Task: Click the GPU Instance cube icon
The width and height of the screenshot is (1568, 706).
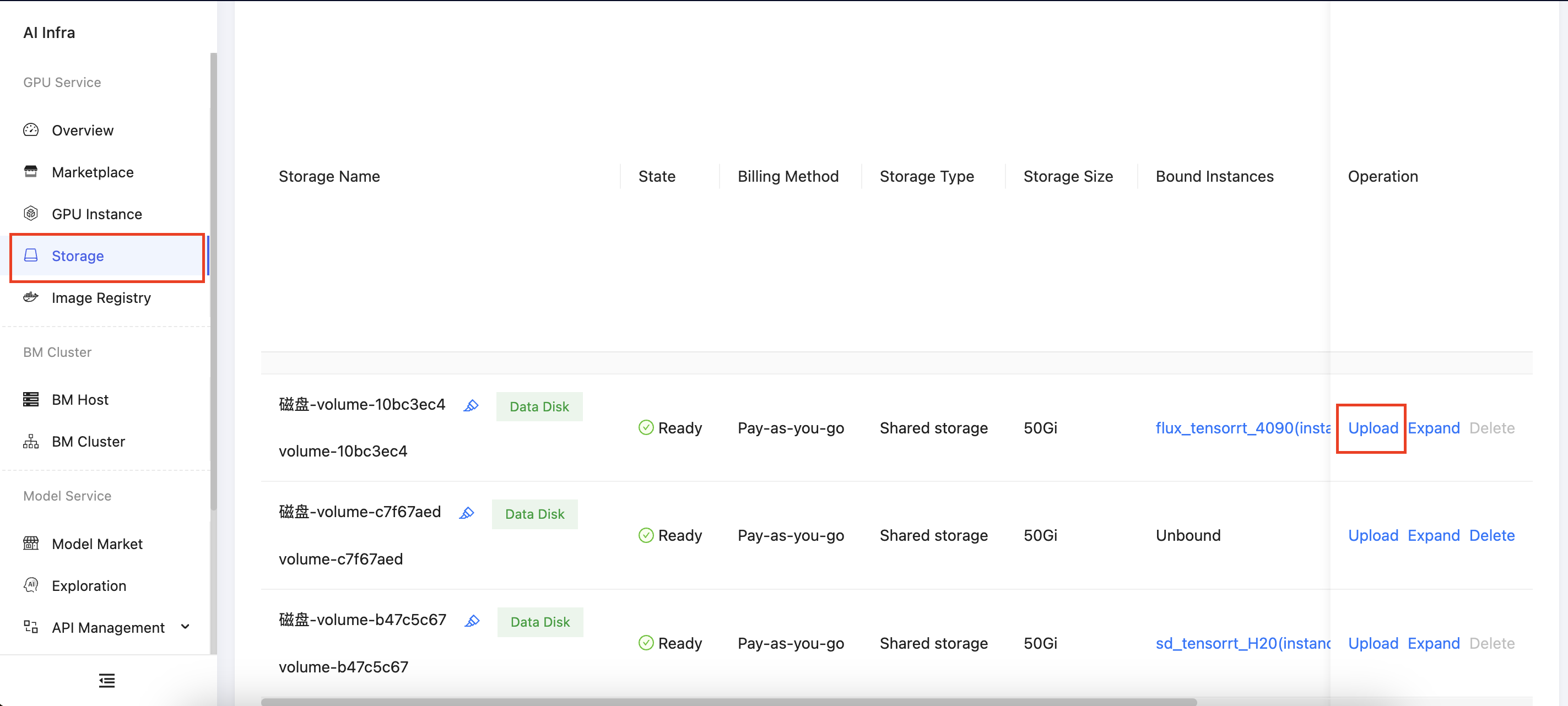Action: click(31, 214)
